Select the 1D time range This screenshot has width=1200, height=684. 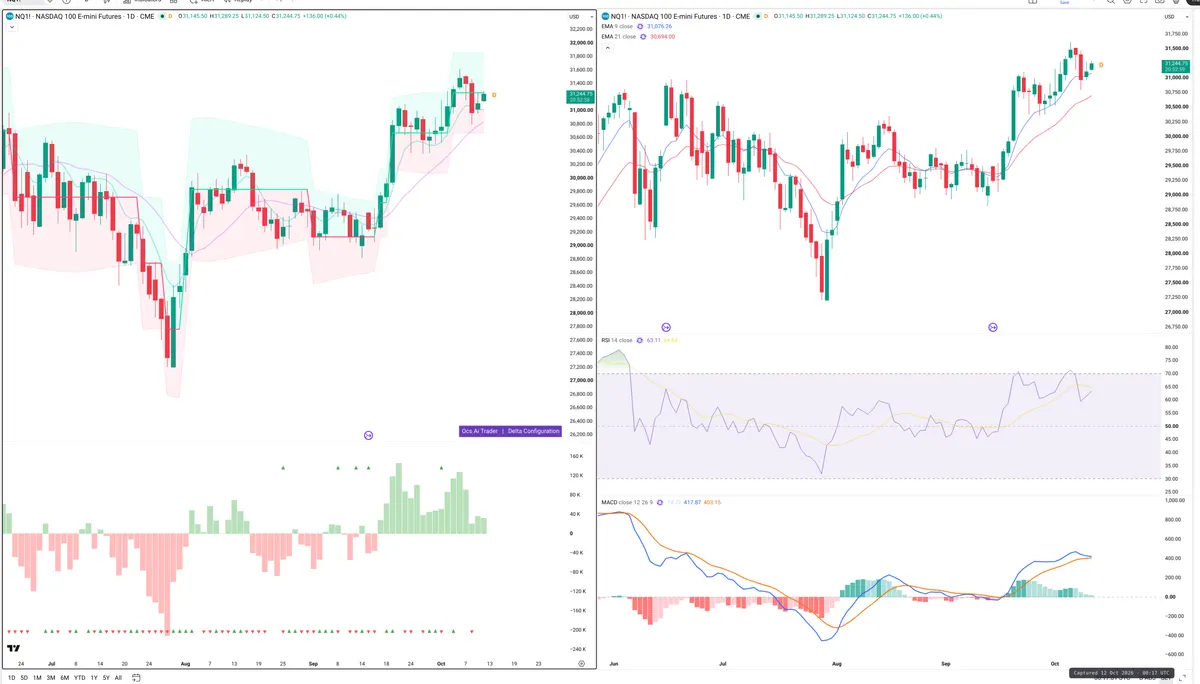point(12,677)
